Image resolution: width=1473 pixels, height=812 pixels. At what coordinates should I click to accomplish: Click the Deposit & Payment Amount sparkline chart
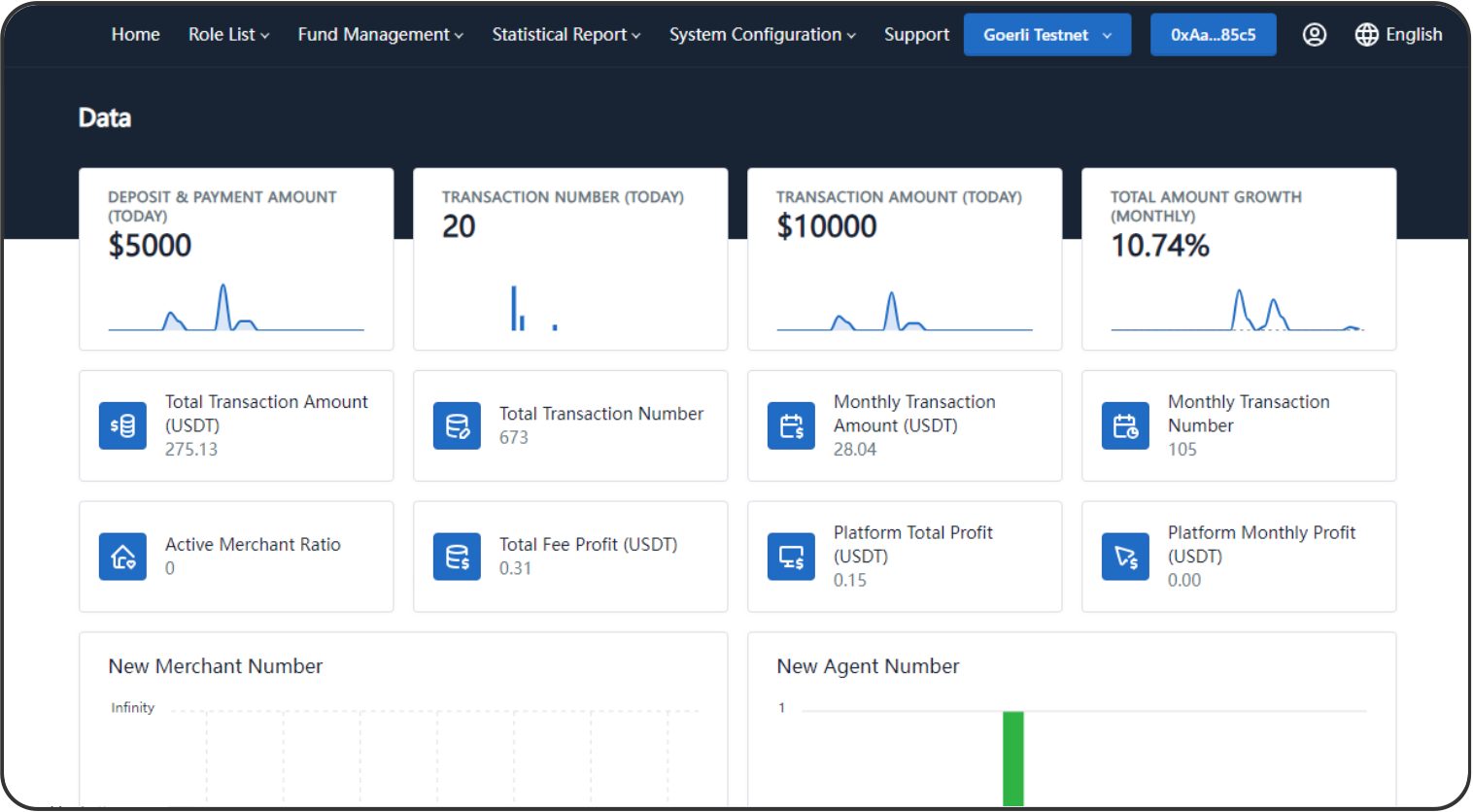(x=235, y=309)
